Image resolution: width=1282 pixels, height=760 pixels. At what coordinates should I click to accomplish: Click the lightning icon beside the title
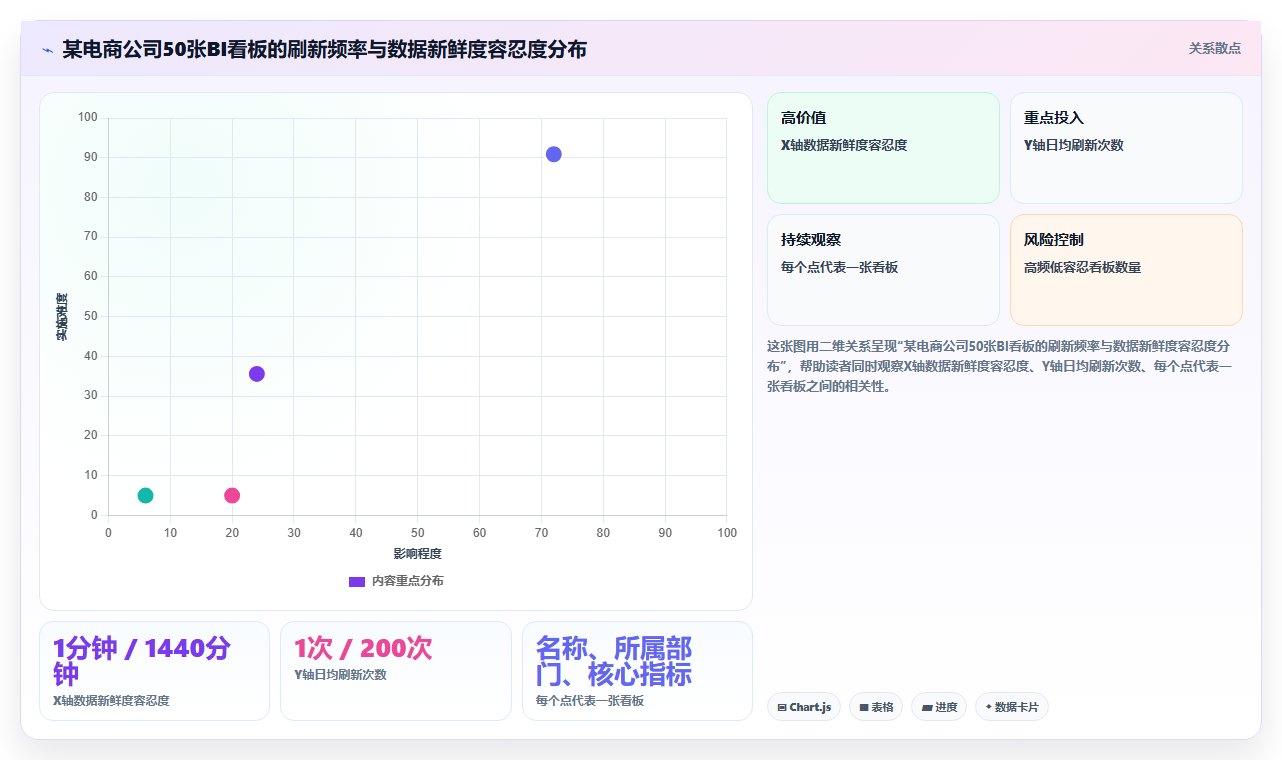pyautogui.click(x=47, y=49)
